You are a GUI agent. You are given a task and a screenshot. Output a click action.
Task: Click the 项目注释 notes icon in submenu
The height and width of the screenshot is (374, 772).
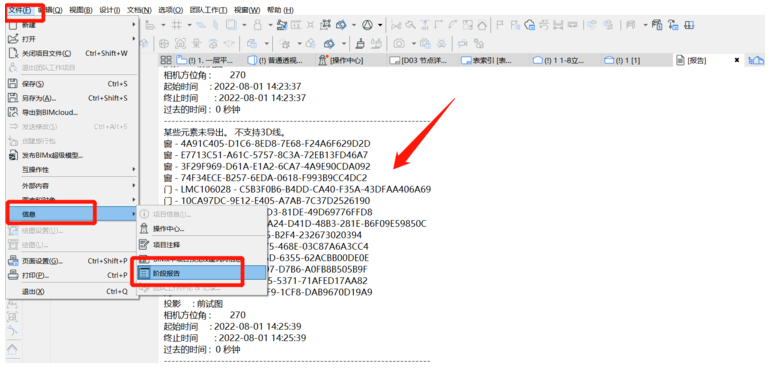click(144, 244)
